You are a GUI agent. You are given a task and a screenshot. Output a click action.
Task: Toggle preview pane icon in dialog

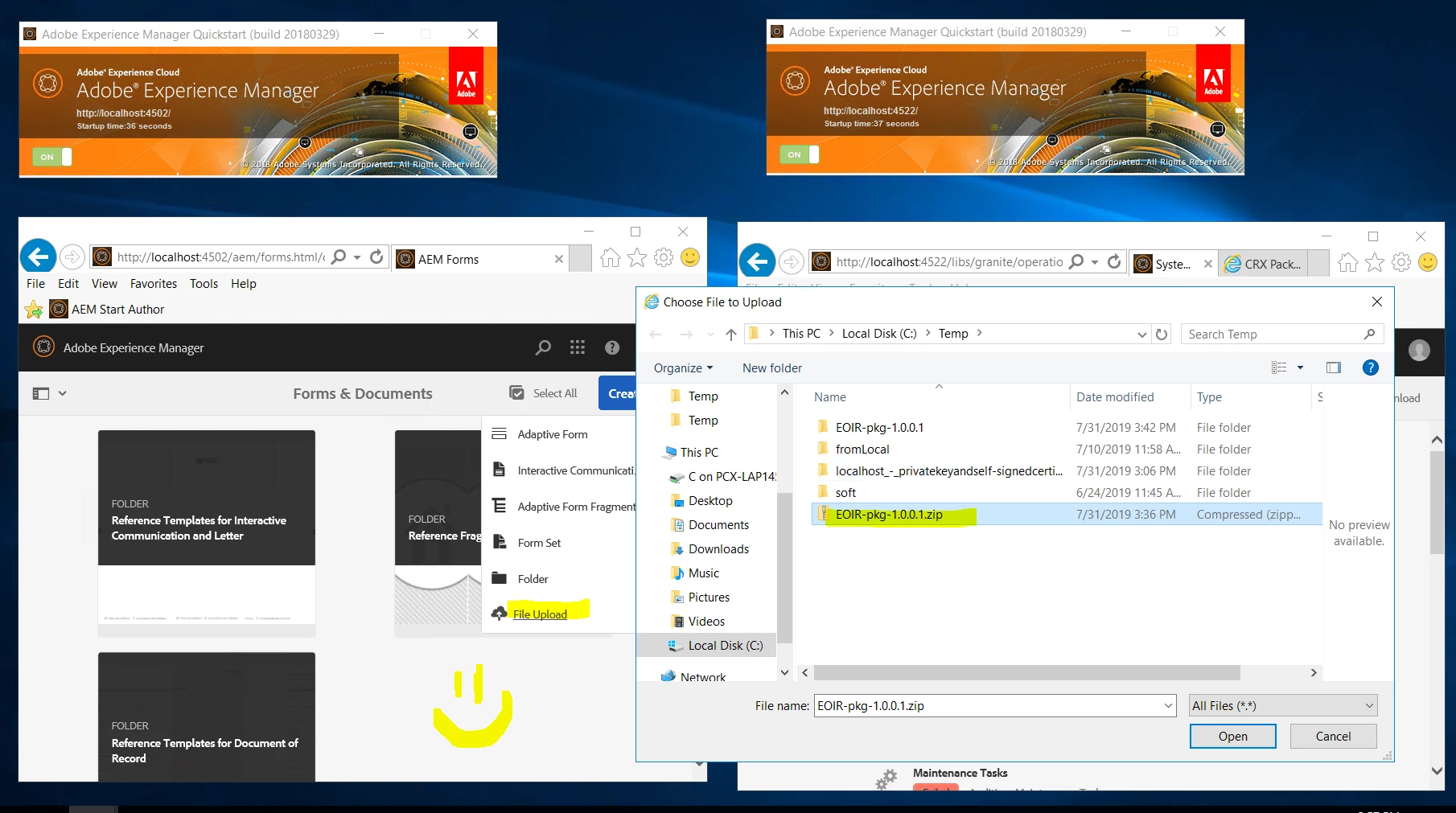point(1334,367)
